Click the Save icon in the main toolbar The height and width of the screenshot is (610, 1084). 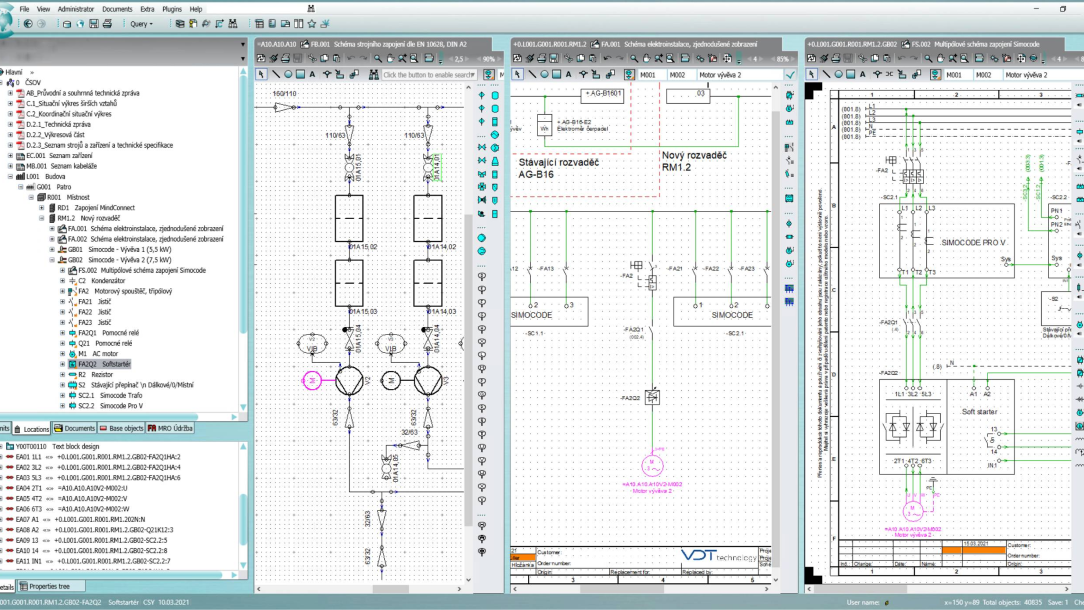point(94,23)
